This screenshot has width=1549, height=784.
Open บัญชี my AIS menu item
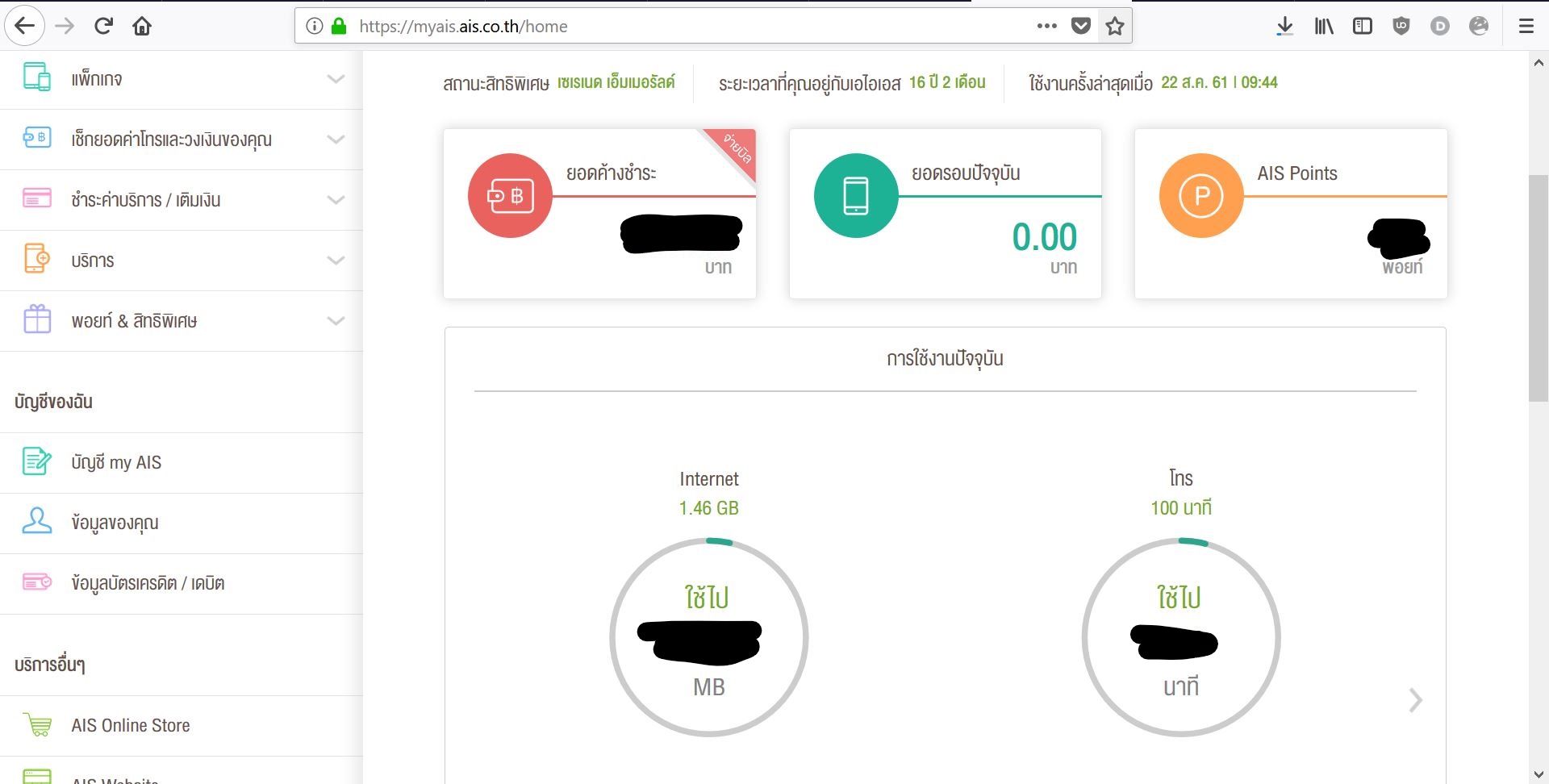coord(182,463)
